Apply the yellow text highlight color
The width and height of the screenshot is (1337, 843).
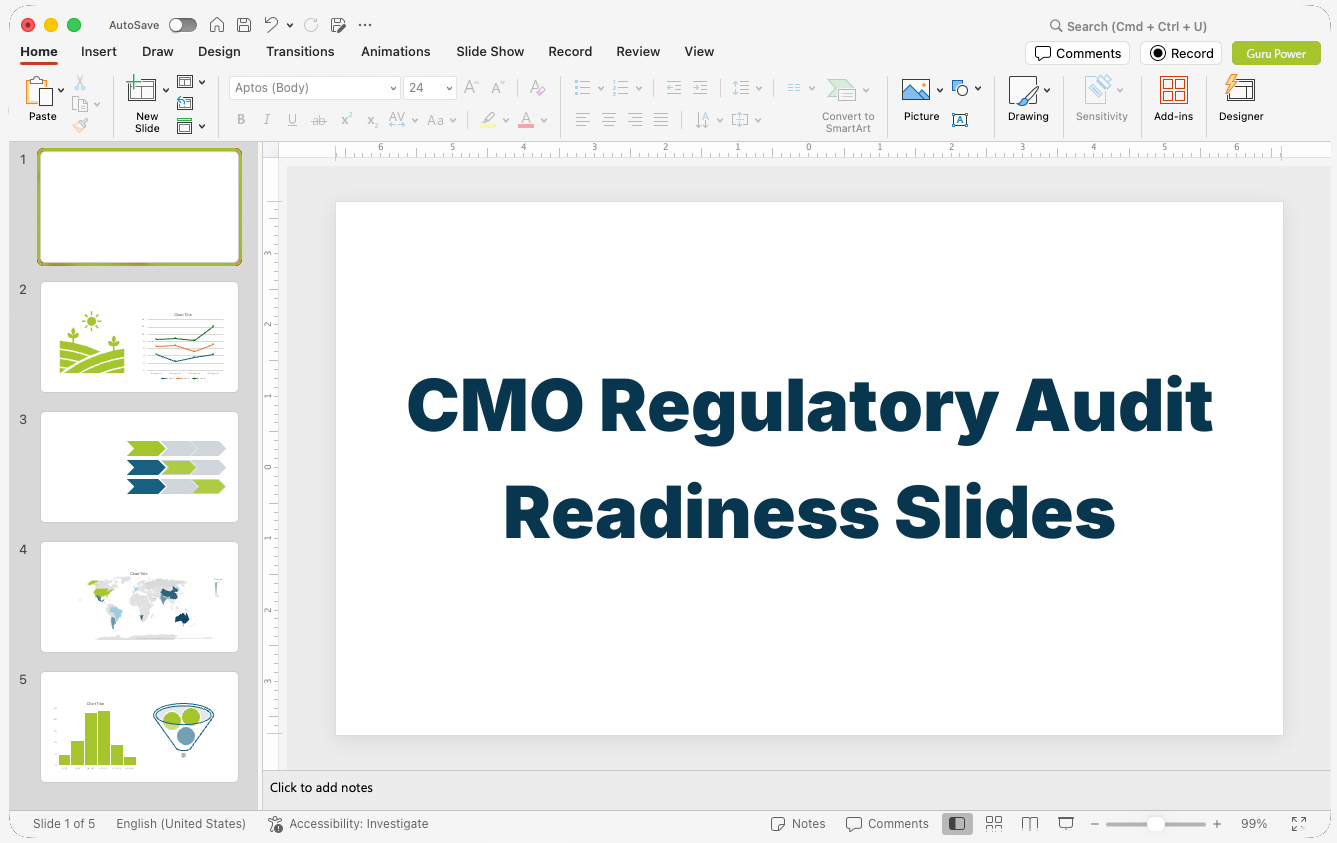point(488,120)
